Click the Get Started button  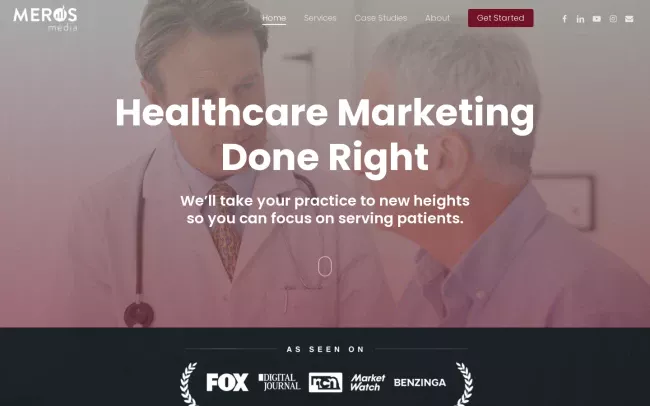(x=500, y=18)
